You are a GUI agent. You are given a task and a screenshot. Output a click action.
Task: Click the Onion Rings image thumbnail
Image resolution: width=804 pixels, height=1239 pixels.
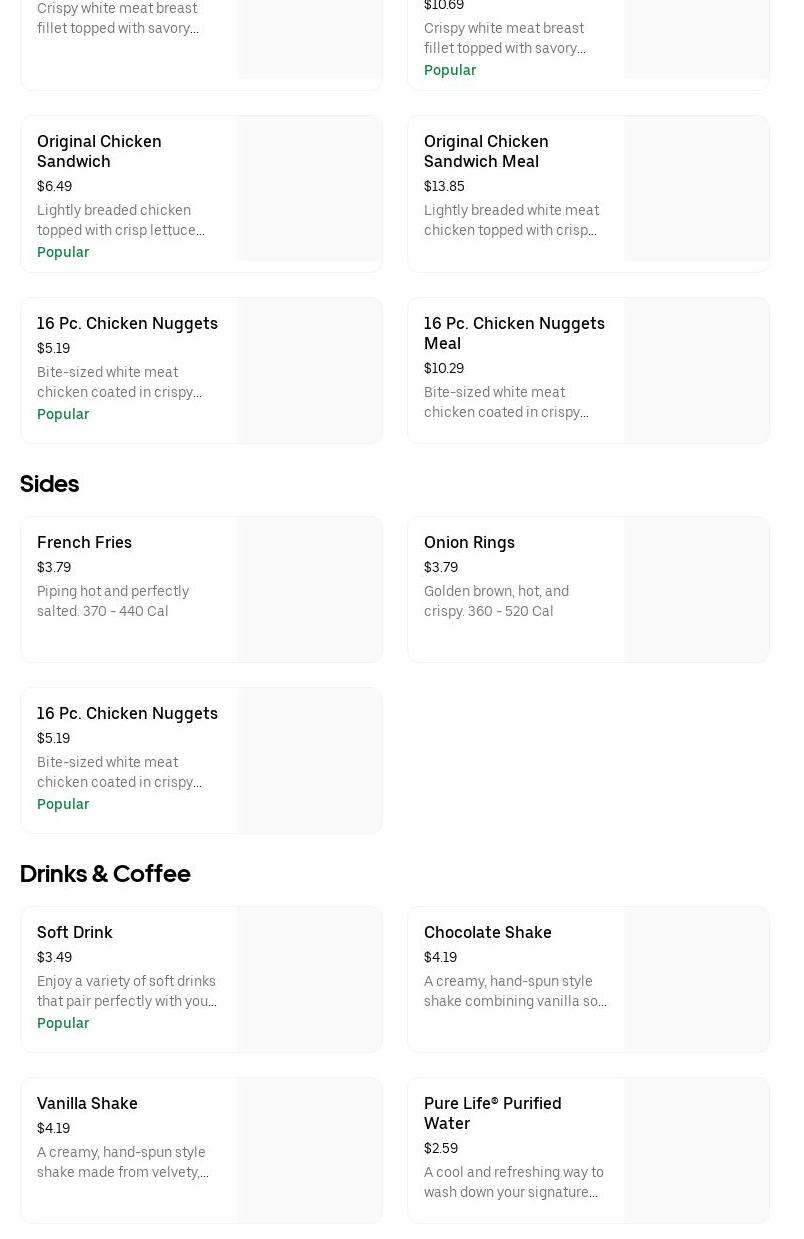coord(696,589)
